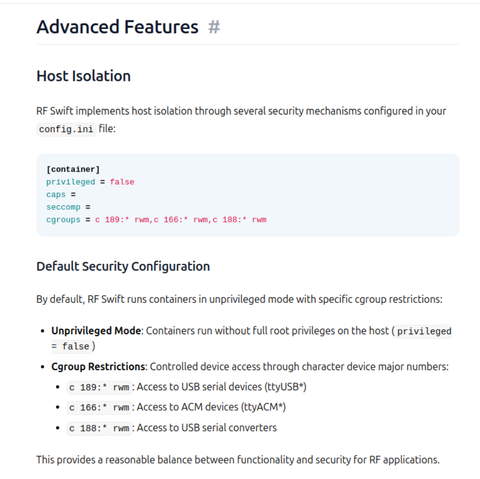
Task: Click the privileged key in code block
Action: coord(71,182)
